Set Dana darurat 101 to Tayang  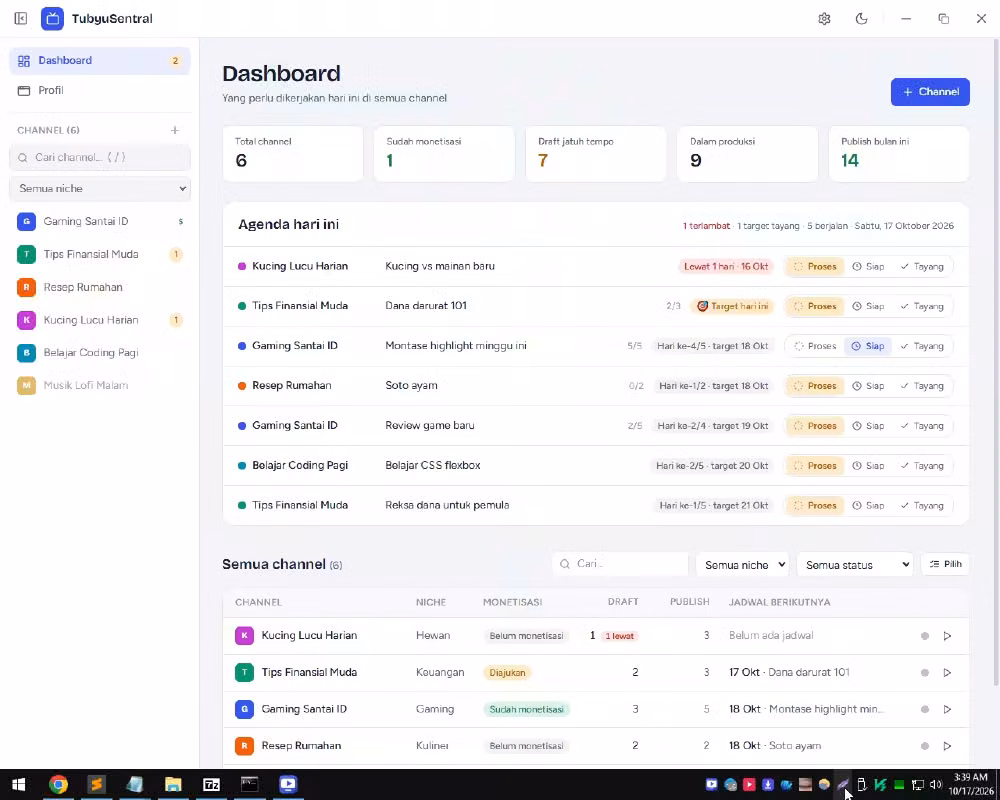coord(922,306)
